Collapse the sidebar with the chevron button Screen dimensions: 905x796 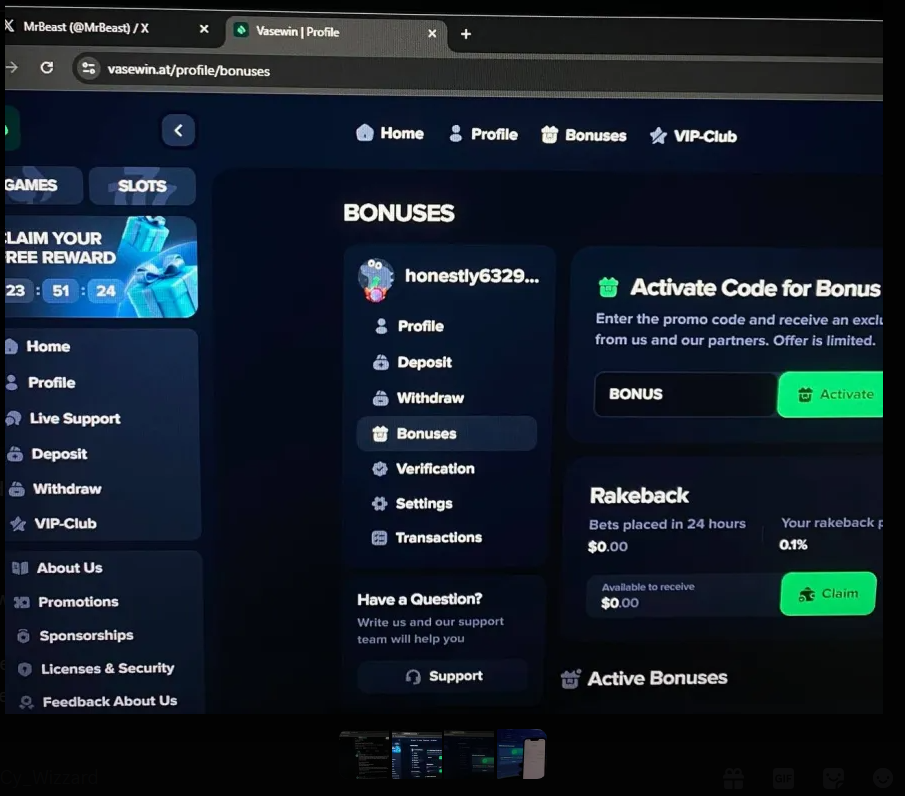[x=178, y=130]
